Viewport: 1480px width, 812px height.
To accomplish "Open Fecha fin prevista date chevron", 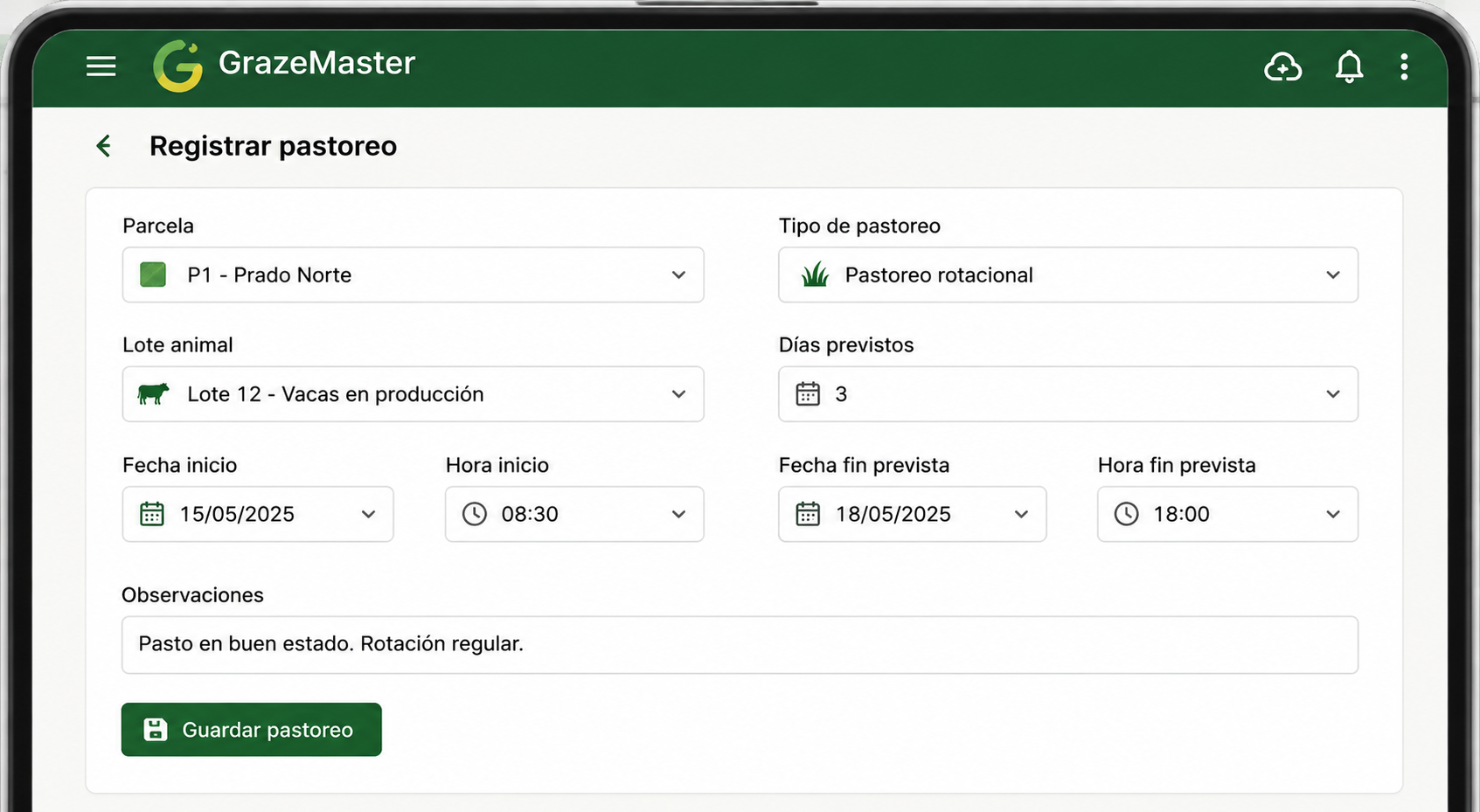I will tap(1021, 514).
